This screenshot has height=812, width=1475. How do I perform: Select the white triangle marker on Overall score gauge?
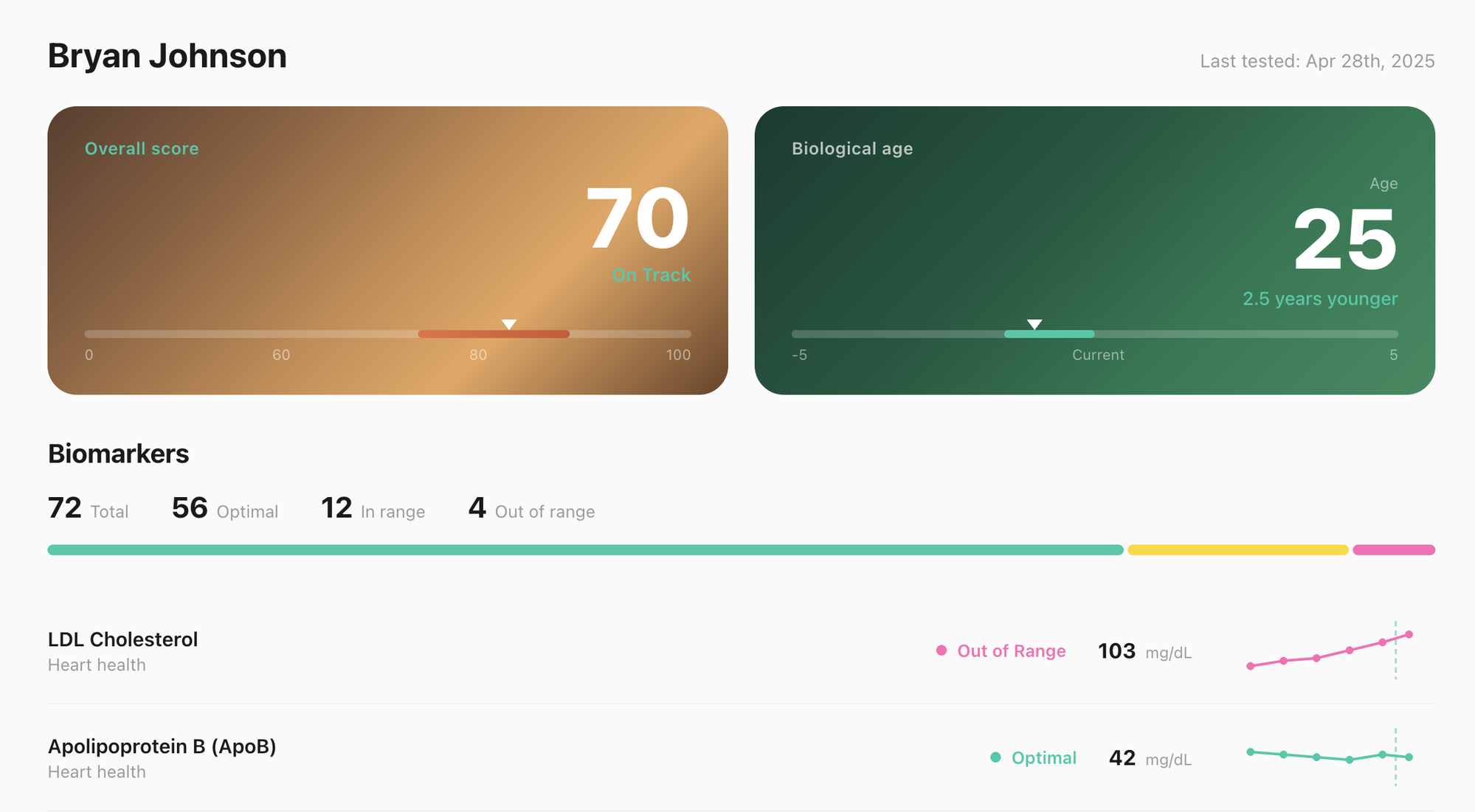coord(508,323)
